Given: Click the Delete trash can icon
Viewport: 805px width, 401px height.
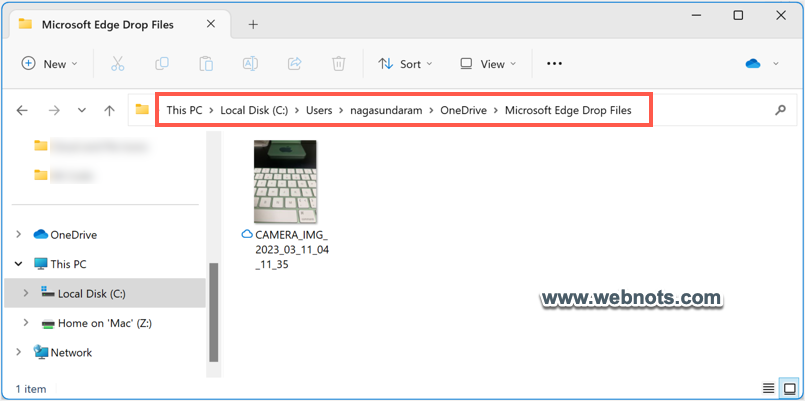Looking at the screenshot, I should [338, 64].
